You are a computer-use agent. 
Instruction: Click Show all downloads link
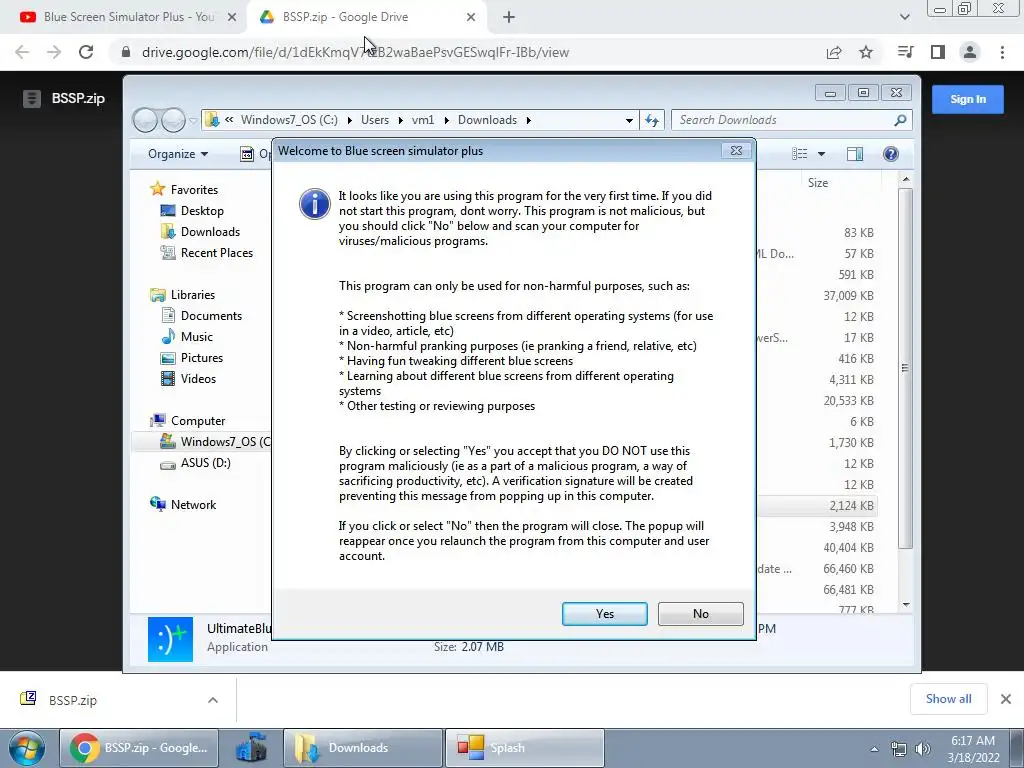(x=948, y=699)
